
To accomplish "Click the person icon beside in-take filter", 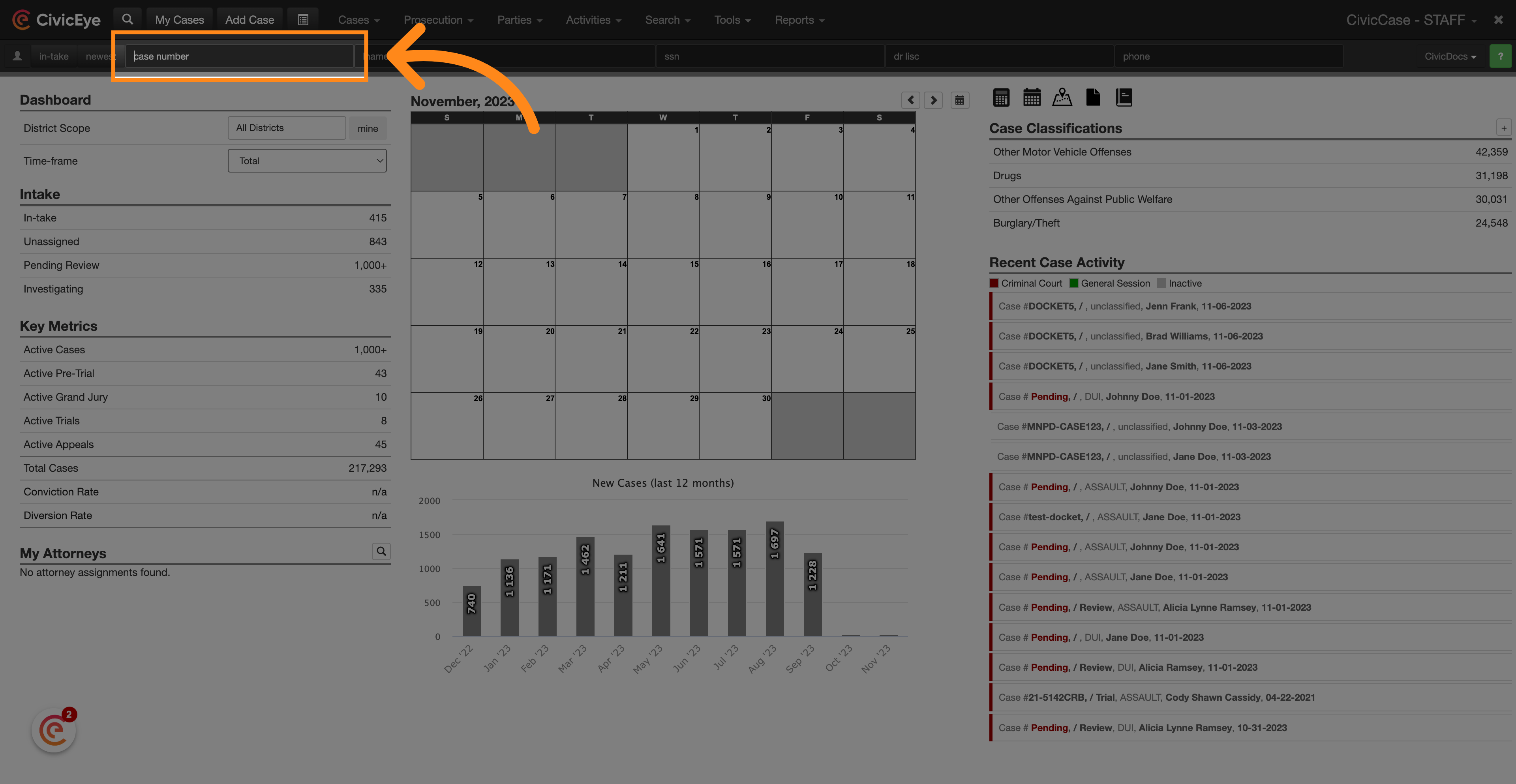I will coord(17,56).
